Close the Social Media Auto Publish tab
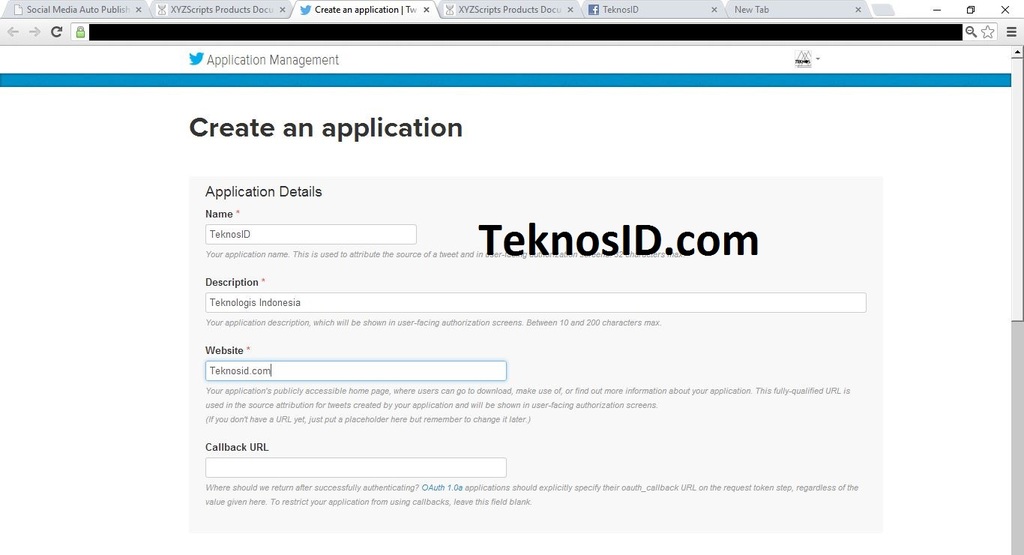 click(x=138, y=10)
